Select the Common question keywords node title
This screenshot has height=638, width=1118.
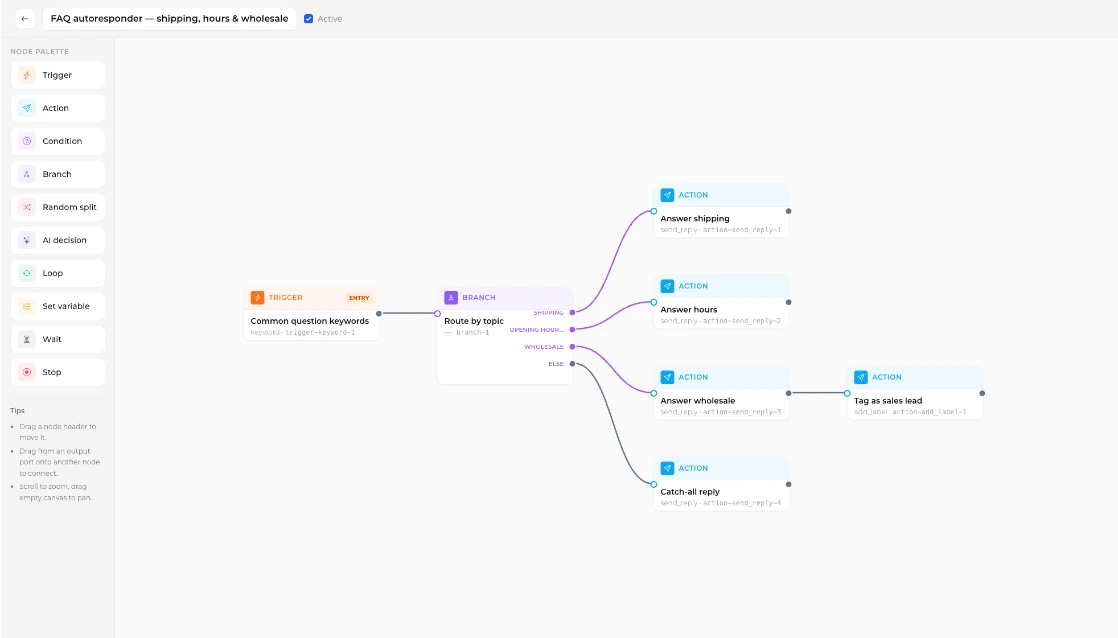309,321
